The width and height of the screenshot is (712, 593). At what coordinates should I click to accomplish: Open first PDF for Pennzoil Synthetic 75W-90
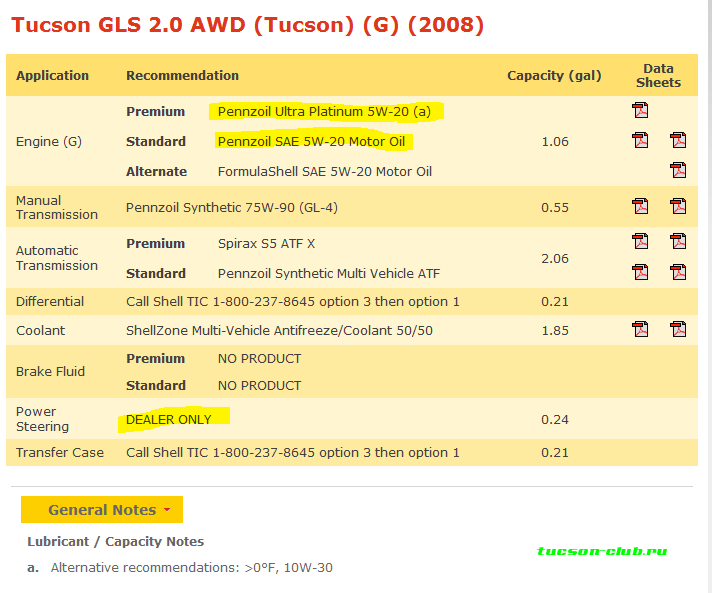(x=640, y=206)
